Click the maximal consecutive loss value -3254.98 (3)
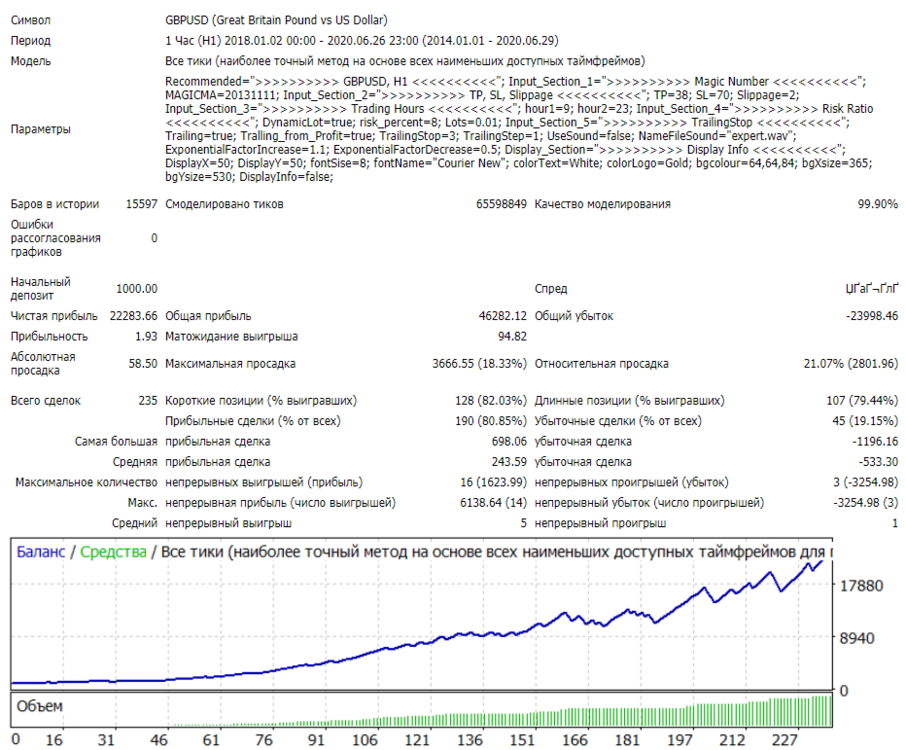Viewport: 906px width, 750px height. coord(866,503)
